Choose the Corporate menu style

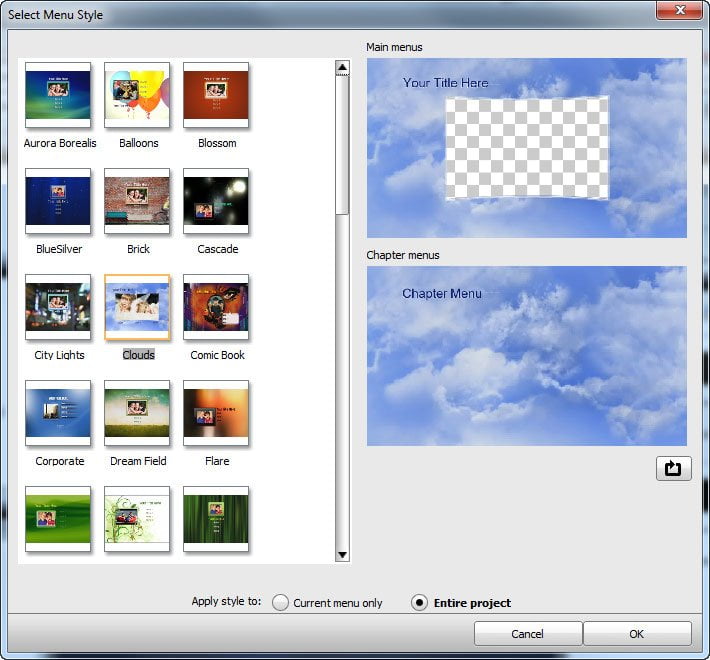pyautogui.click(x=58, y=413)
